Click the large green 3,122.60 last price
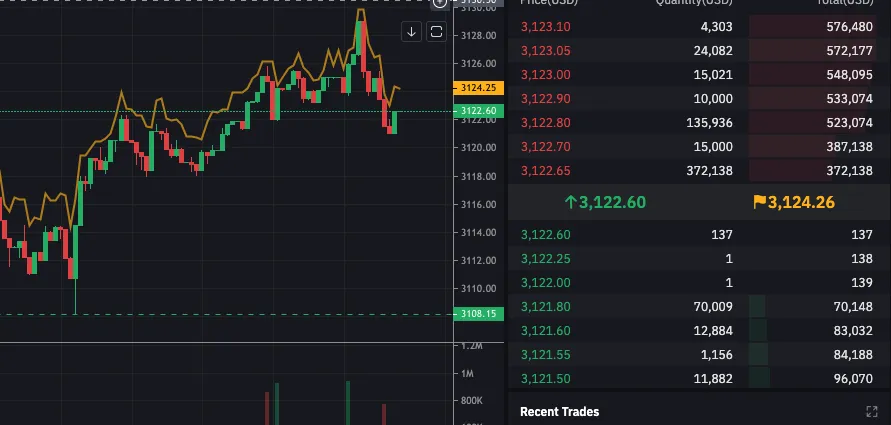This screenshot has width=891, height=425. click(x=612, y=202)
